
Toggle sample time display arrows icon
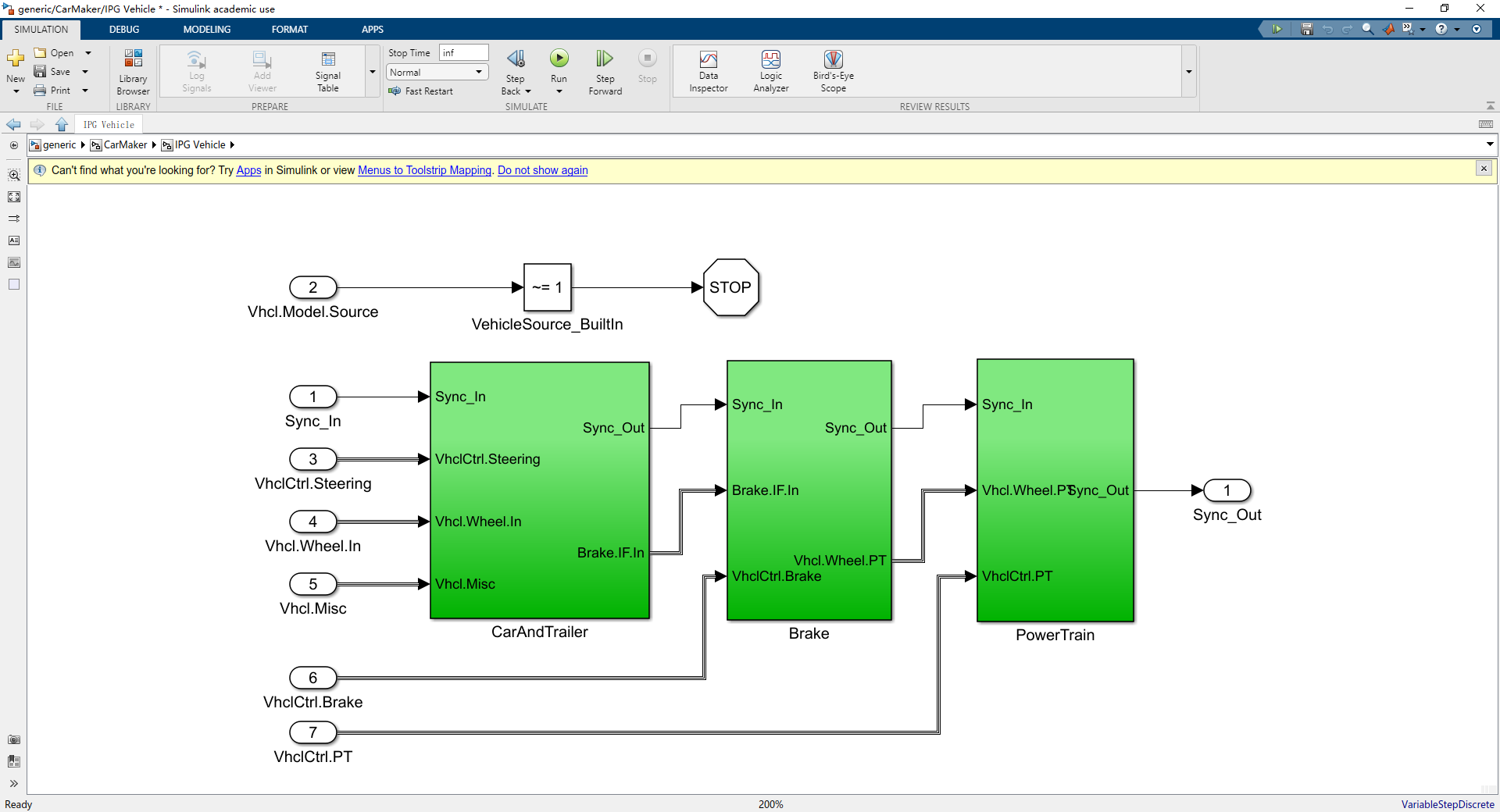pos(14,219)
